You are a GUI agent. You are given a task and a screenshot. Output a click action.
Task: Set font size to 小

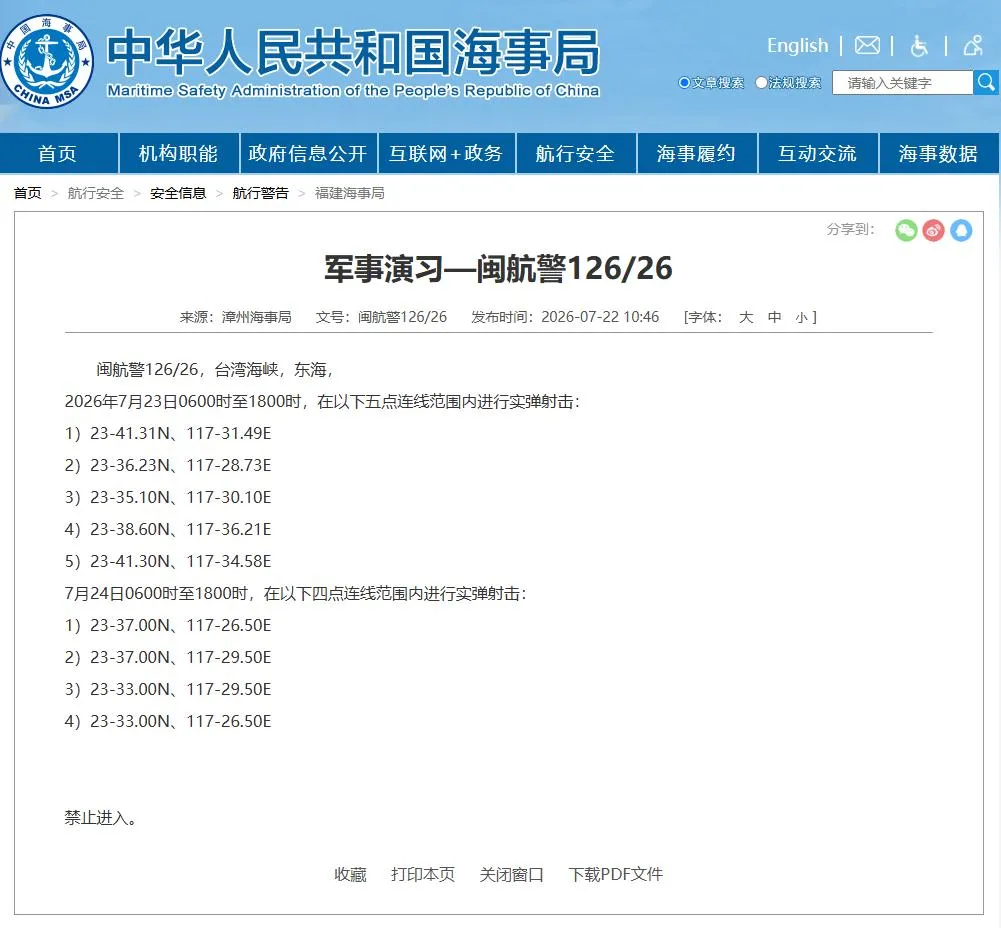[x=802, y=317]
